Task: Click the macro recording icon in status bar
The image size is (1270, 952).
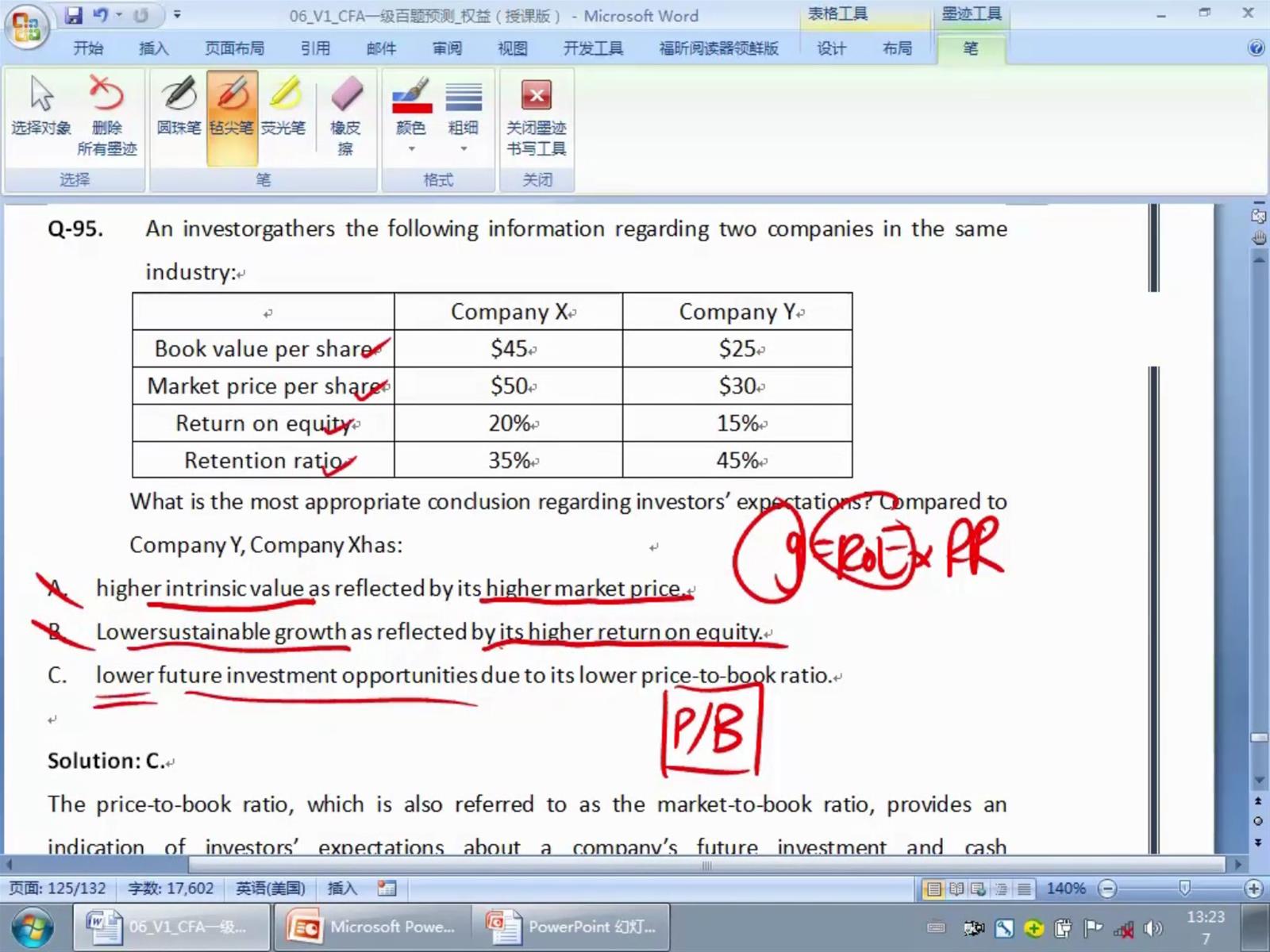Action: pos(387,889)
